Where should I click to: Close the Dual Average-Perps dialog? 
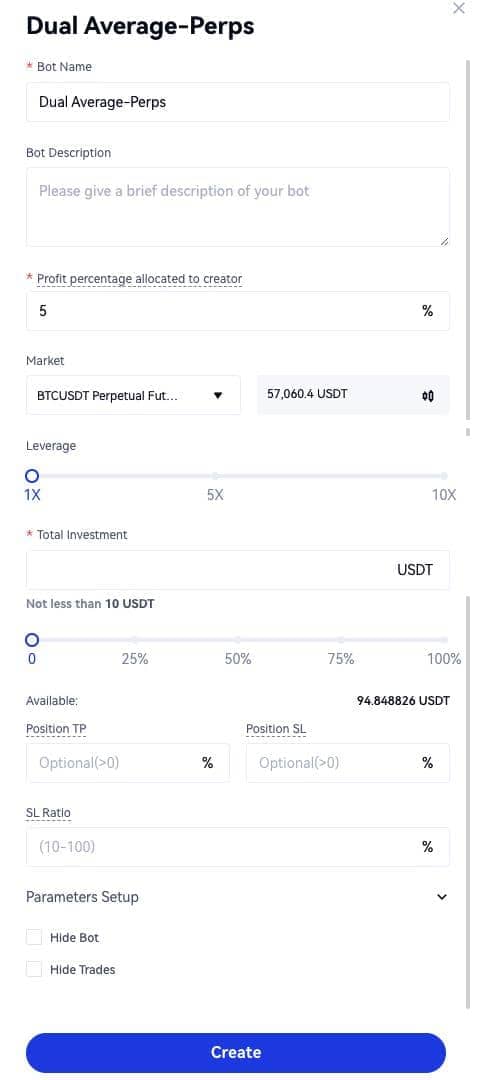458,9
